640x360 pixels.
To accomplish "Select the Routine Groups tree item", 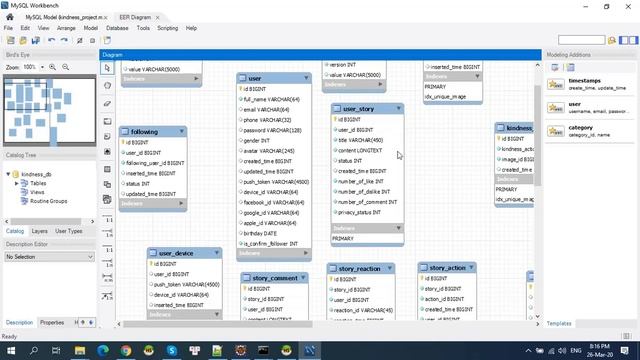I will tap(48, 201).
